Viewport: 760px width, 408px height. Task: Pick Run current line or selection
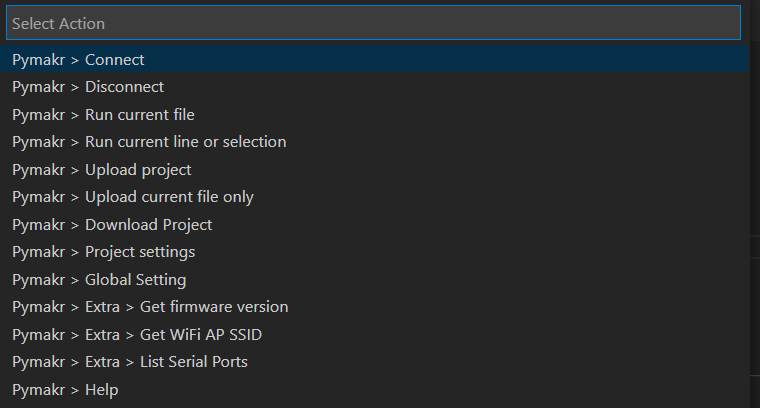149,142
